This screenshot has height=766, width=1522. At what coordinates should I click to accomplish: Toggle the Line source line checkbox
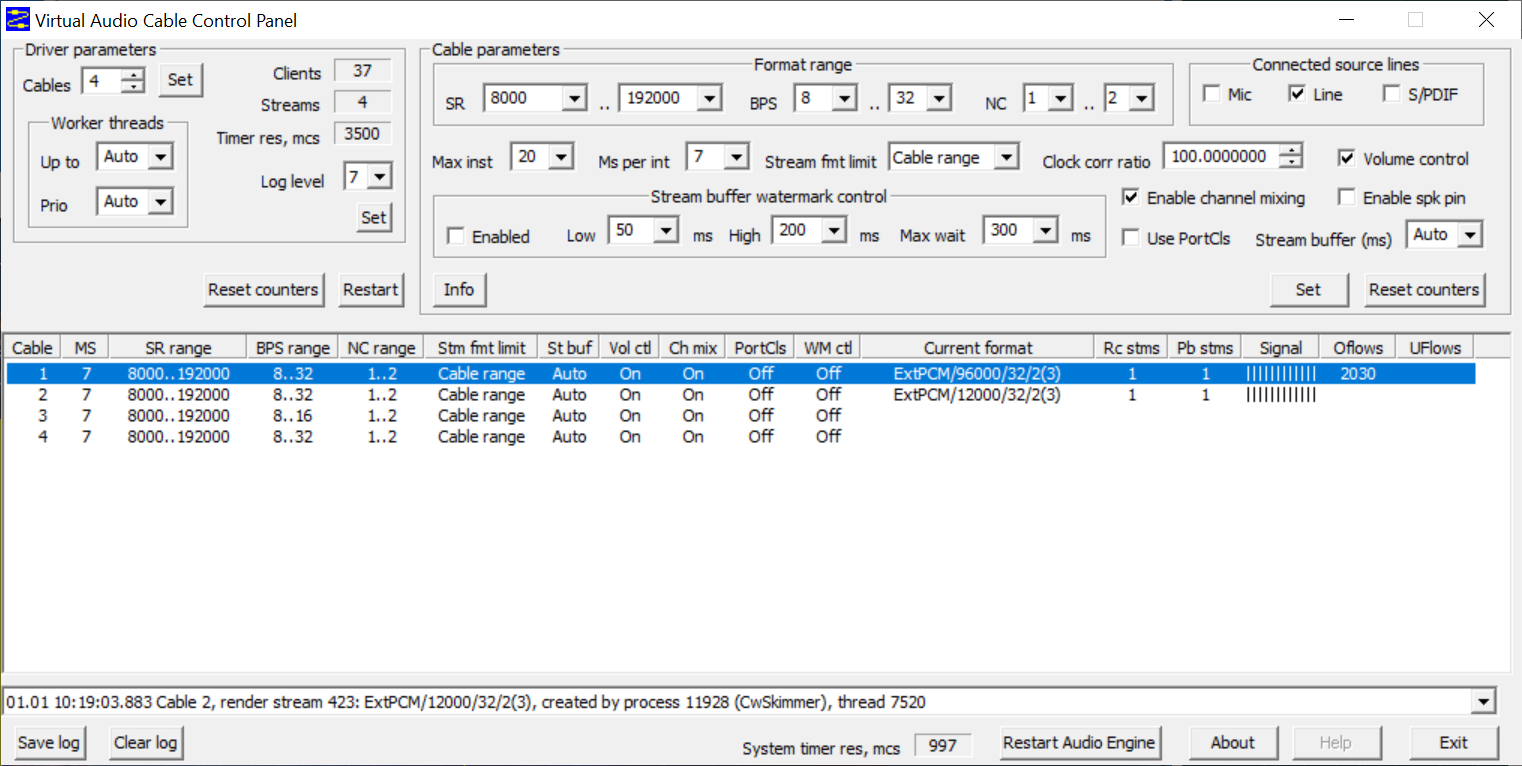coord(1297,94)
